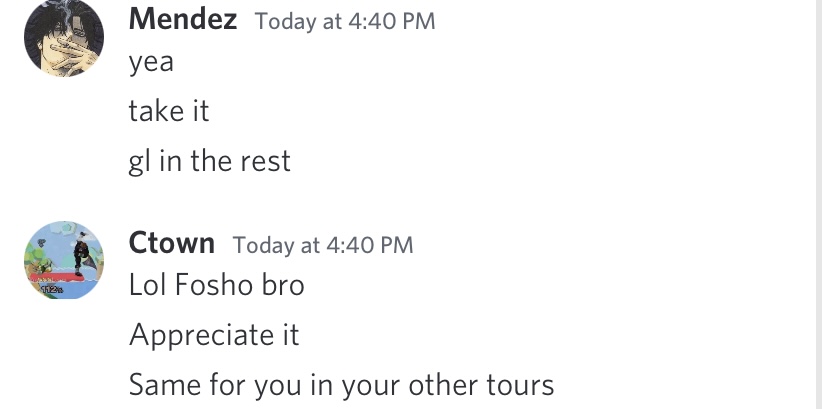
Task: Open Mendez's profile avatar picture
Action: [x=63, y=38]
